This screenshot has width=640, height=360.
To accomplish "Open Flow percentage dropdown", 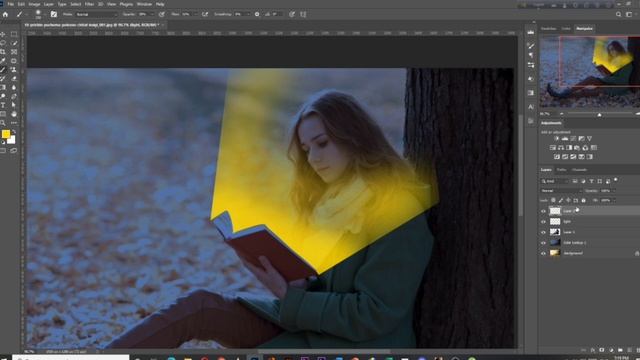I will click(195, 14).
